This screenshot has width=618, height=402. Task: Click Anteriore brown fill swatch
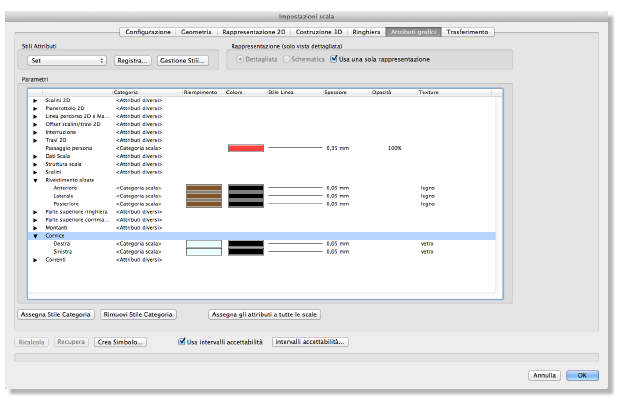204,188
